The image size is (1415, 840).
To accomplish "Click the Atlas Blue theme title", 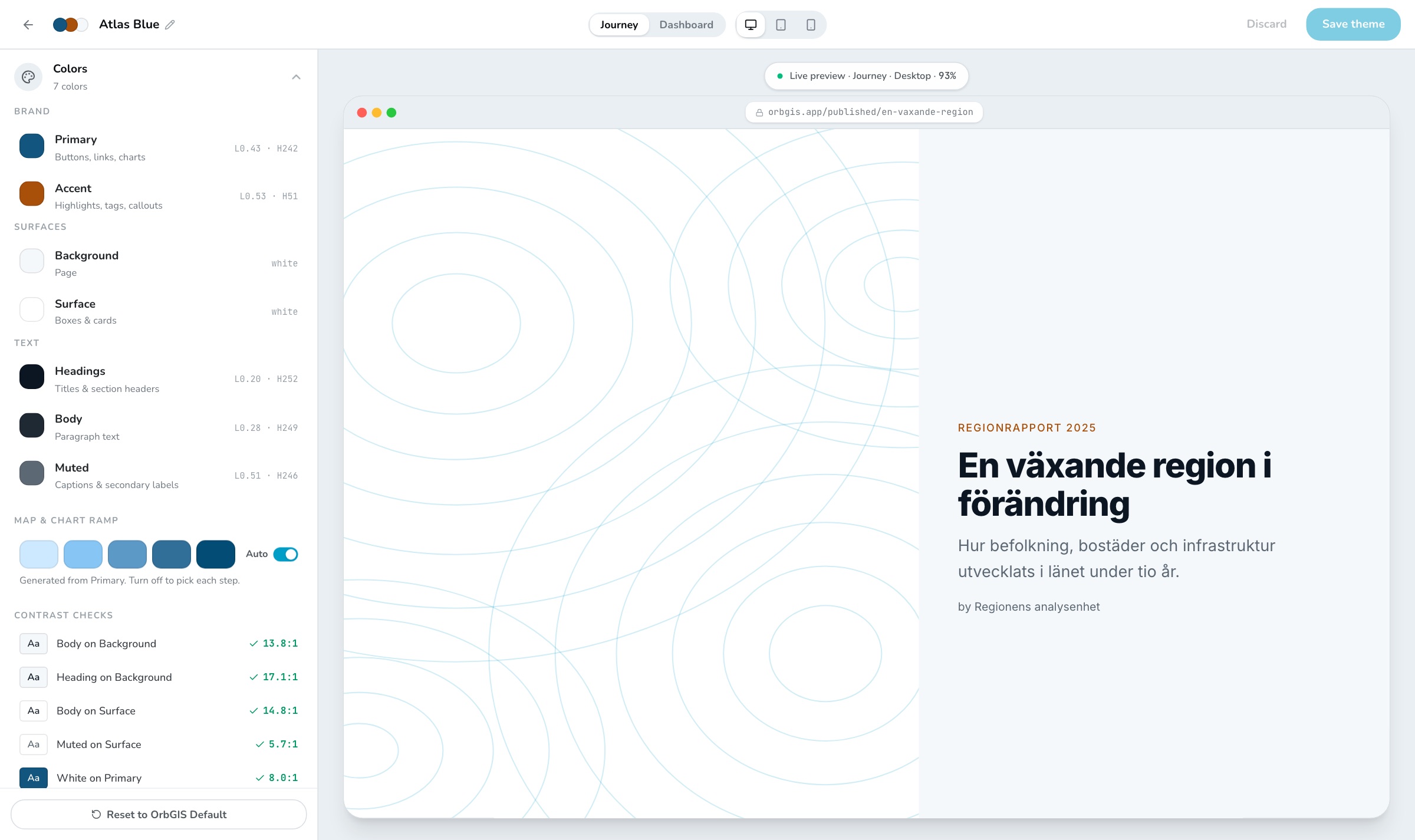I will tap(129, 24).
